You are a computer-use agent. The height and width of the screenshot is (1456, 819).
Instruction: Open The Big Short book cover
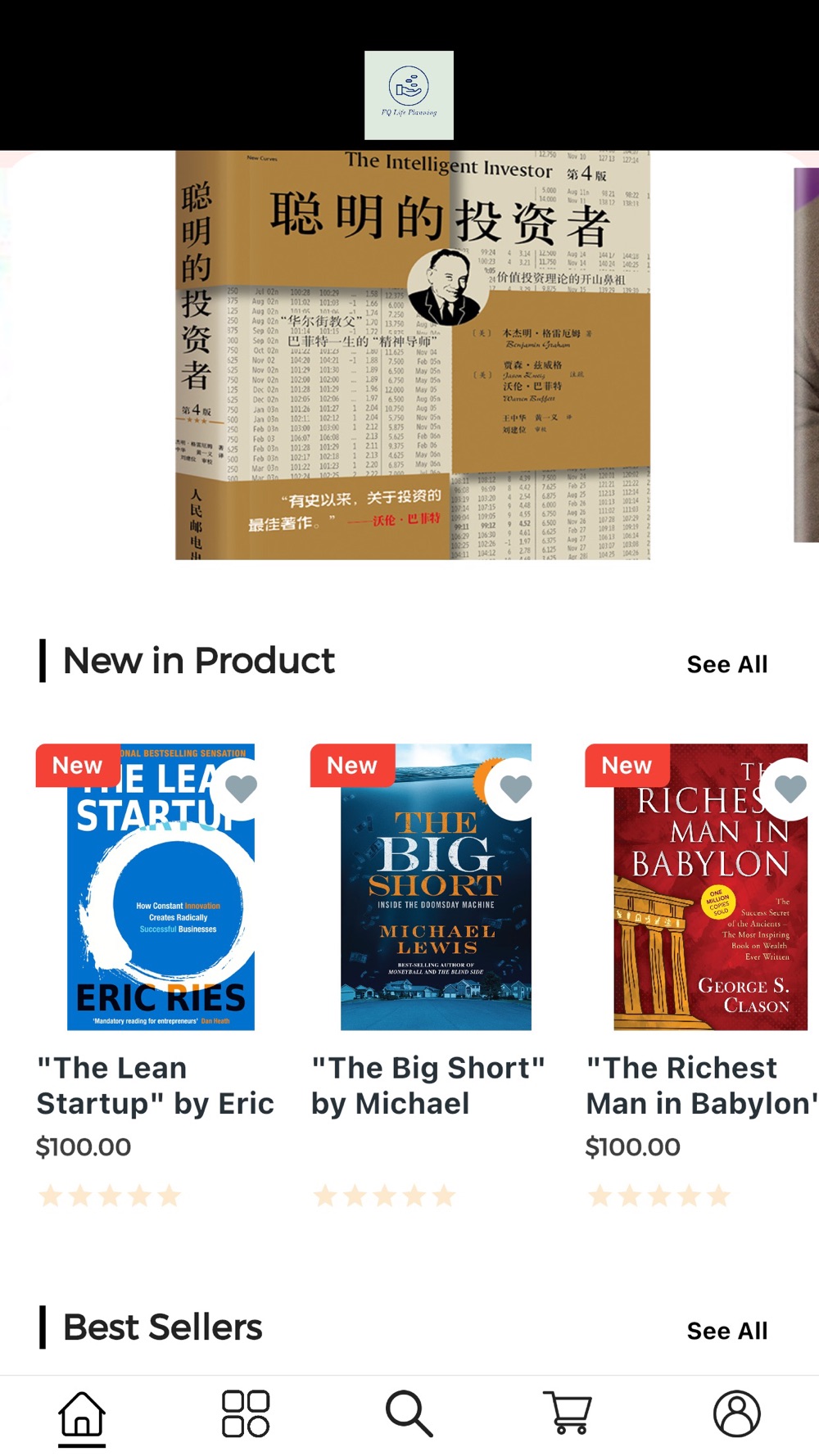tap(436, 887)
